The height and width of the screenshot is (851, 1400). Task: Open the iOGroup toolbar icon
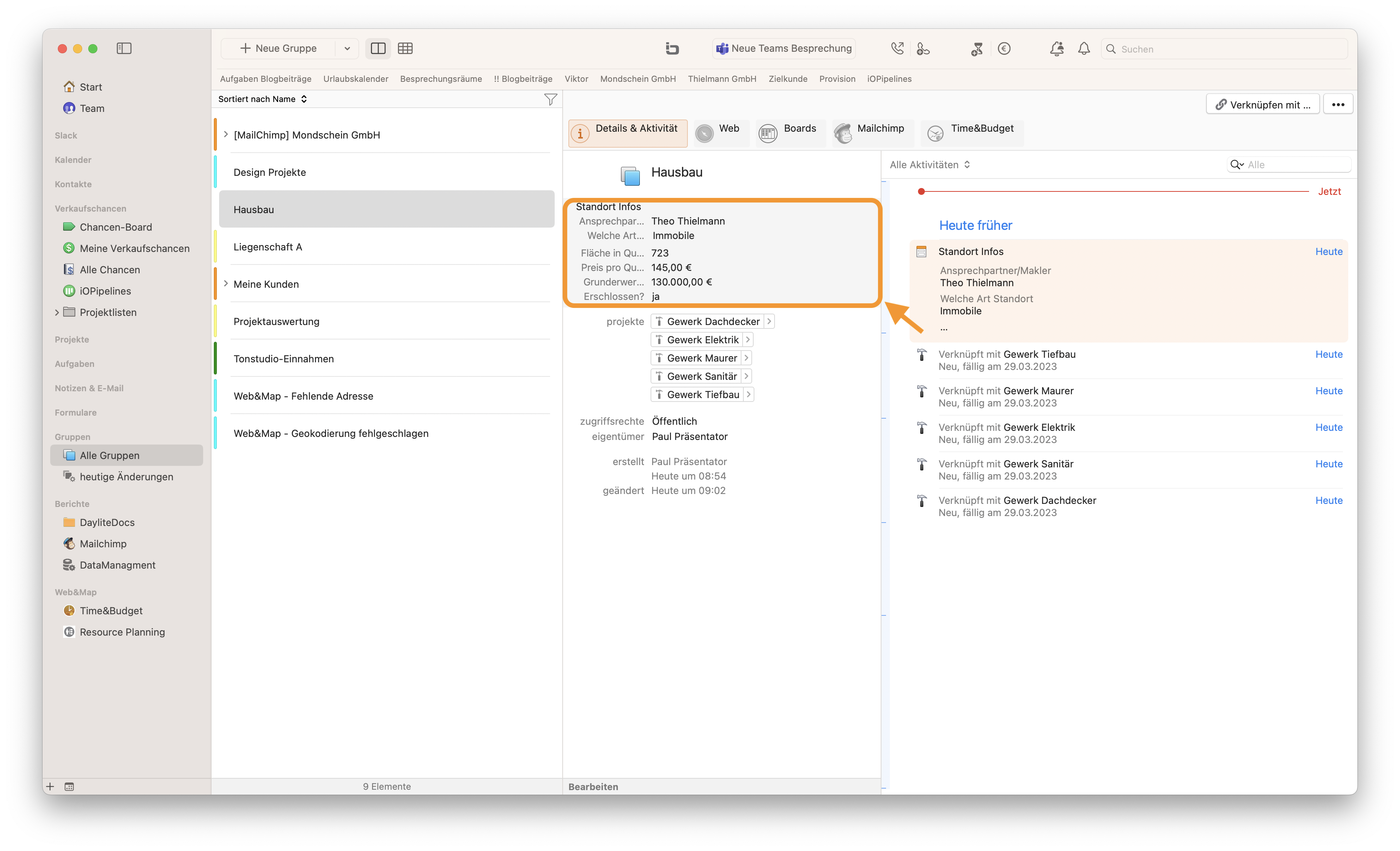(672, 48)
